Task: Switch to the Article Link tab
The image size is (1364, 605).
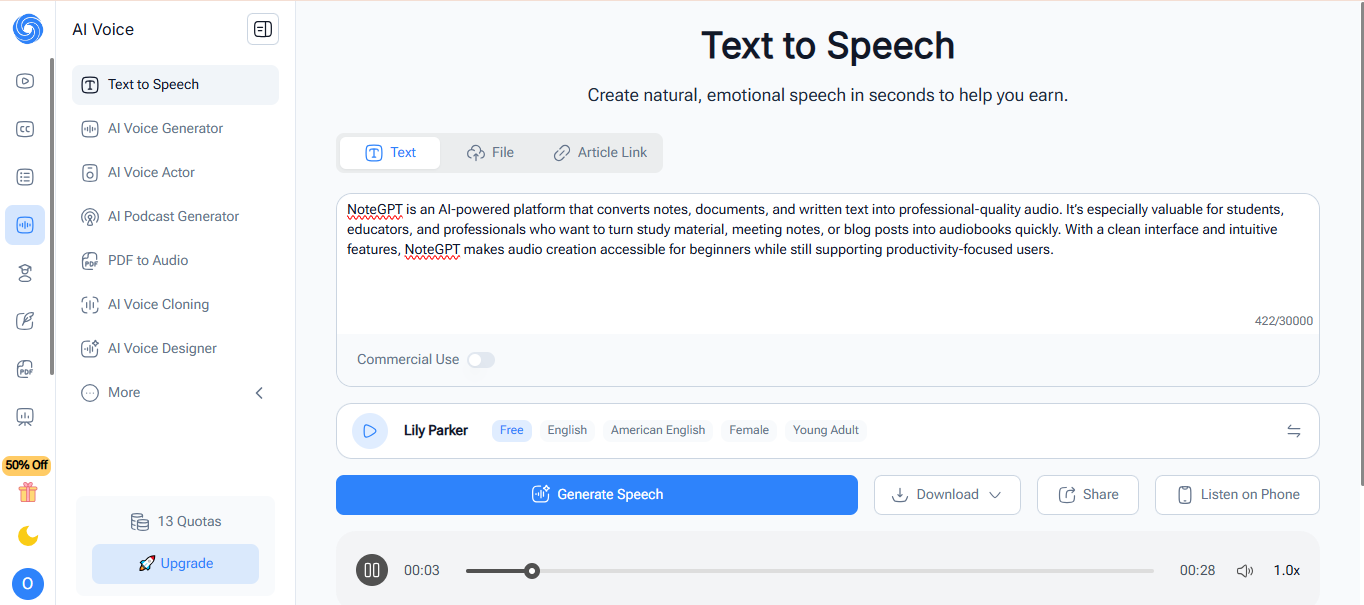Action: click(x=600, y=153)
